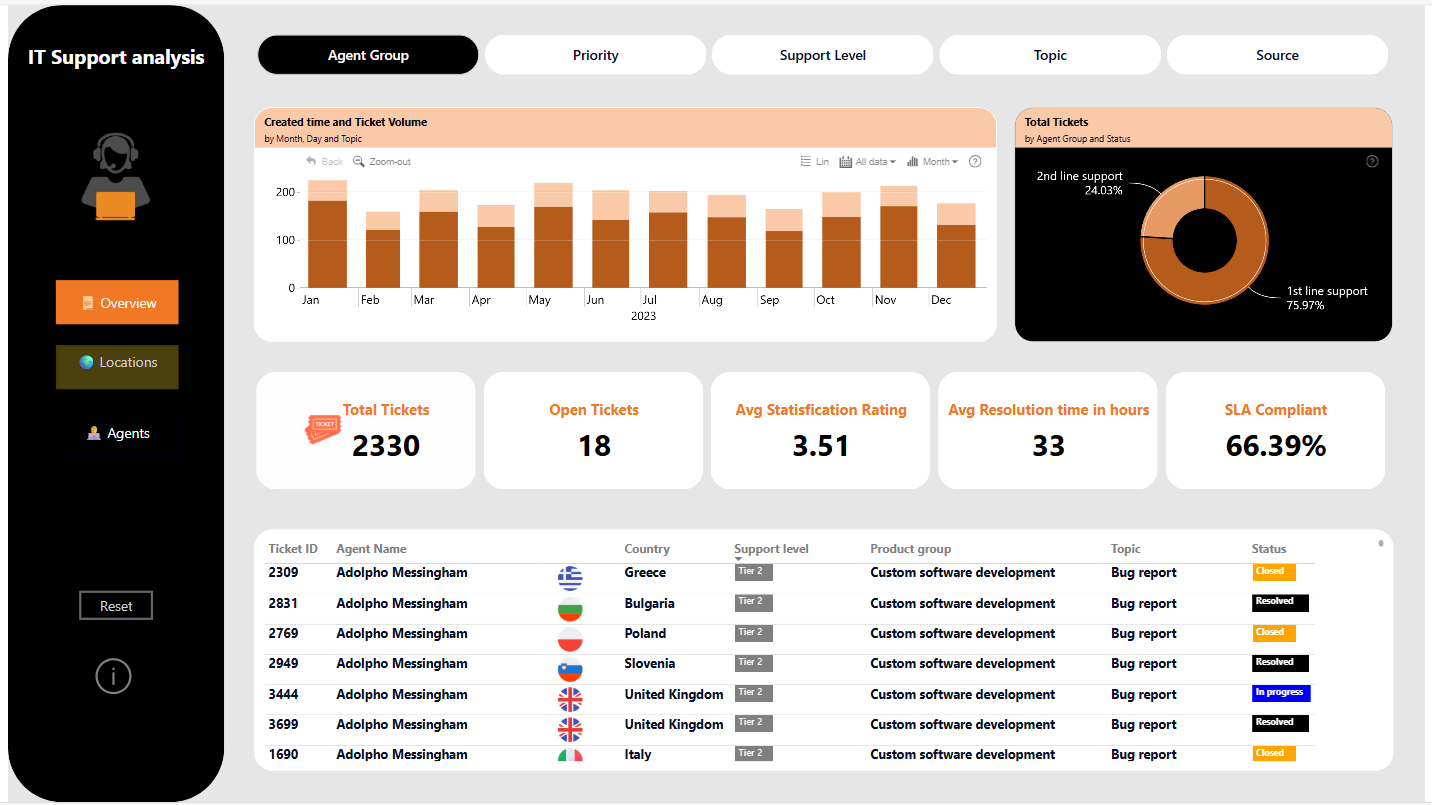The width and height of the screenshot is (1432, 805).
Task: Sort by the Support level column header
Action: pos(771,549)
